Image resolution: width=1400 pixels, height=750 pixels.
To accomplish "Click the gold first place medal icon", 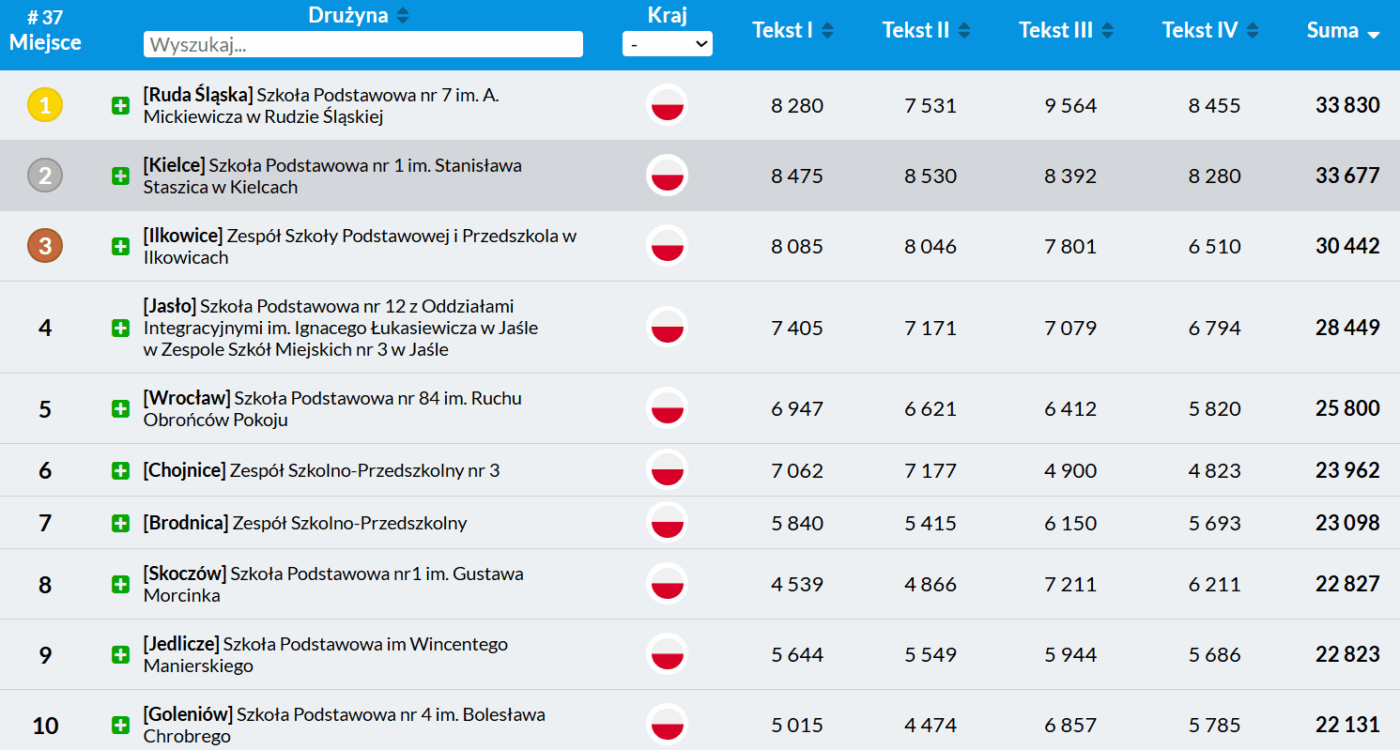I will coord(45,105).
